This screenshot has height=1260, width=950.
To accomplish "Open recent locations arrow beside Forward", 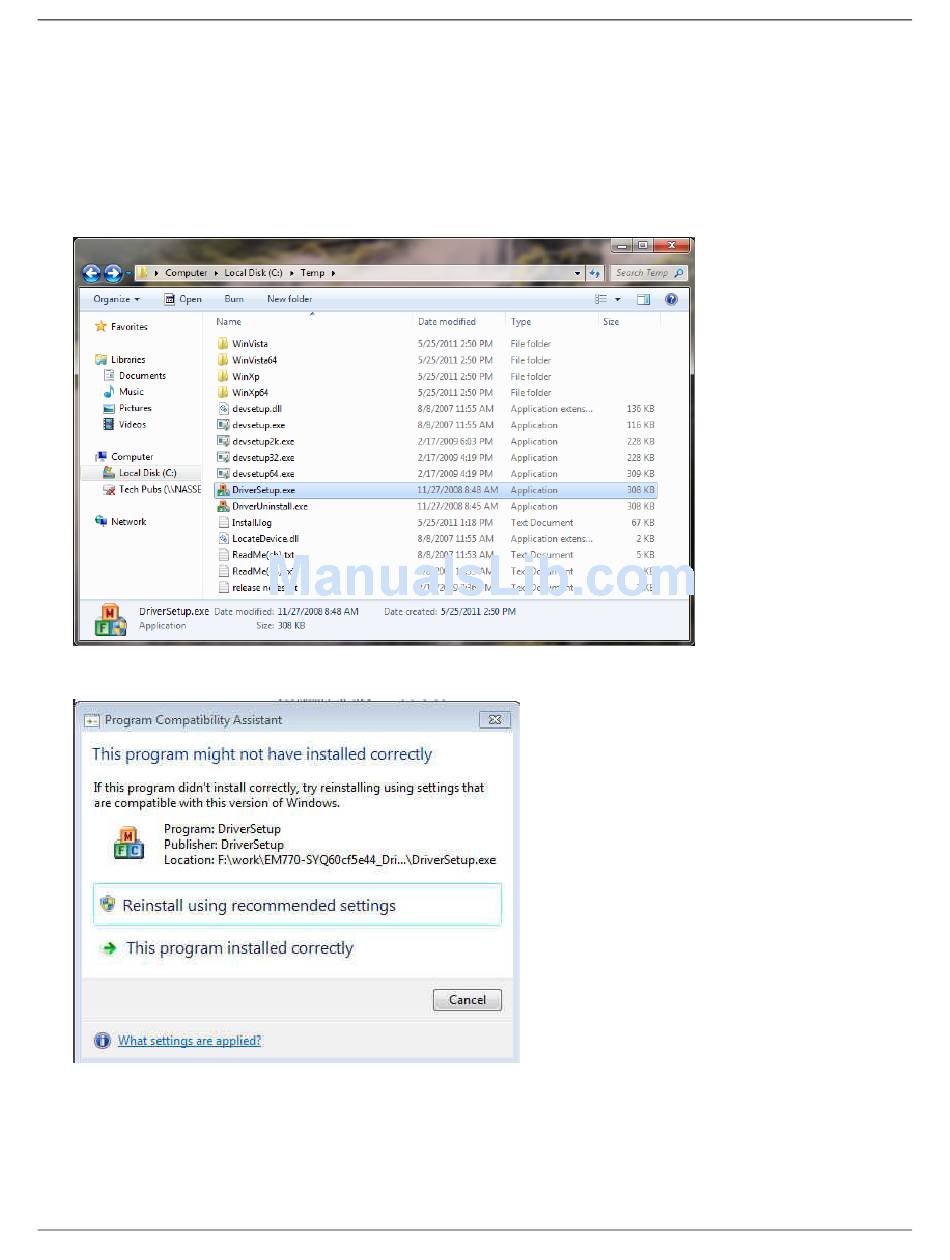I will 129,273.
